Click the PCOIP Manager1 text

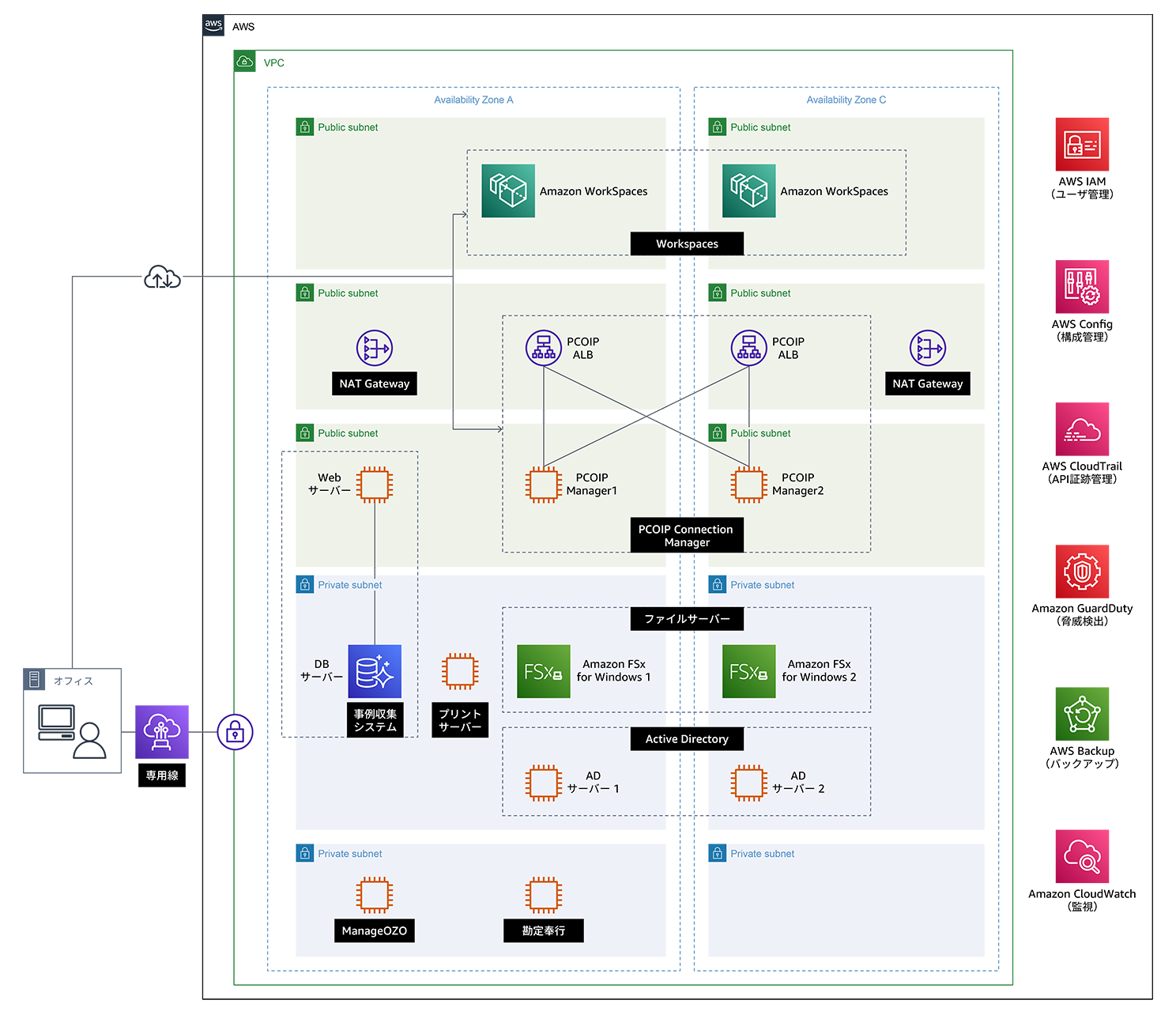tap(592, 484)
